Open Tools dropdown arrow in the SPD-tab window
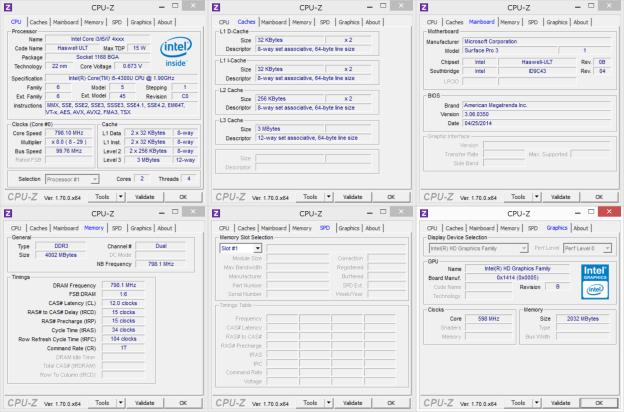Screen dimensions: 624x412 click(328, 403)
